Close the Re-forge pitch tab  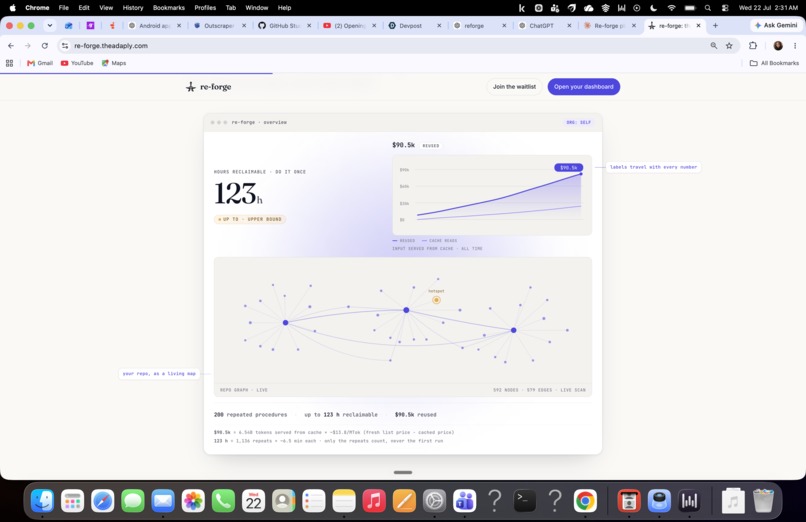(634, 25)
